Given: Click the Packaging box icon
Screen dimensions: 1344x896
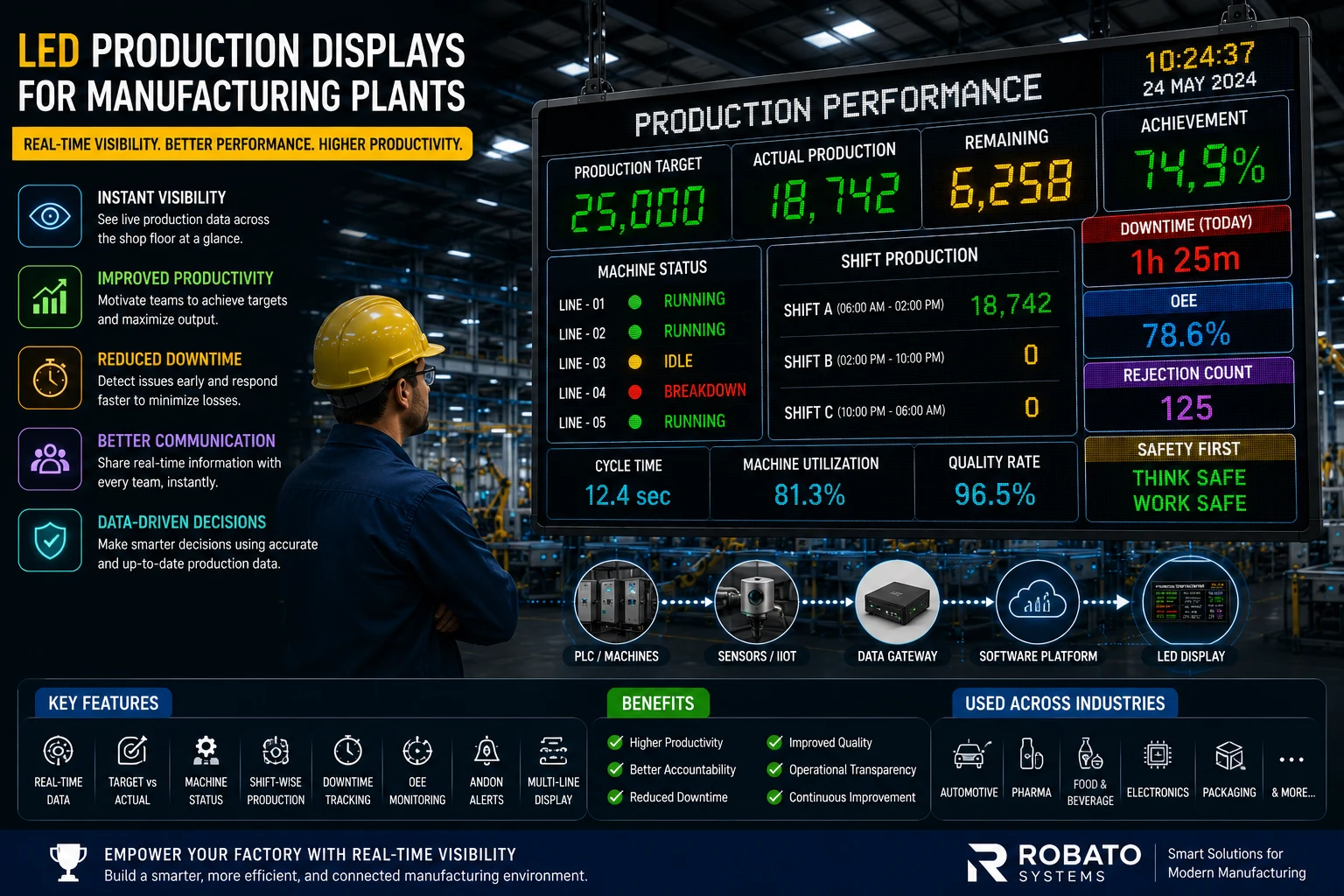Looking at the screenshot, I should (x=1229, y=755).
